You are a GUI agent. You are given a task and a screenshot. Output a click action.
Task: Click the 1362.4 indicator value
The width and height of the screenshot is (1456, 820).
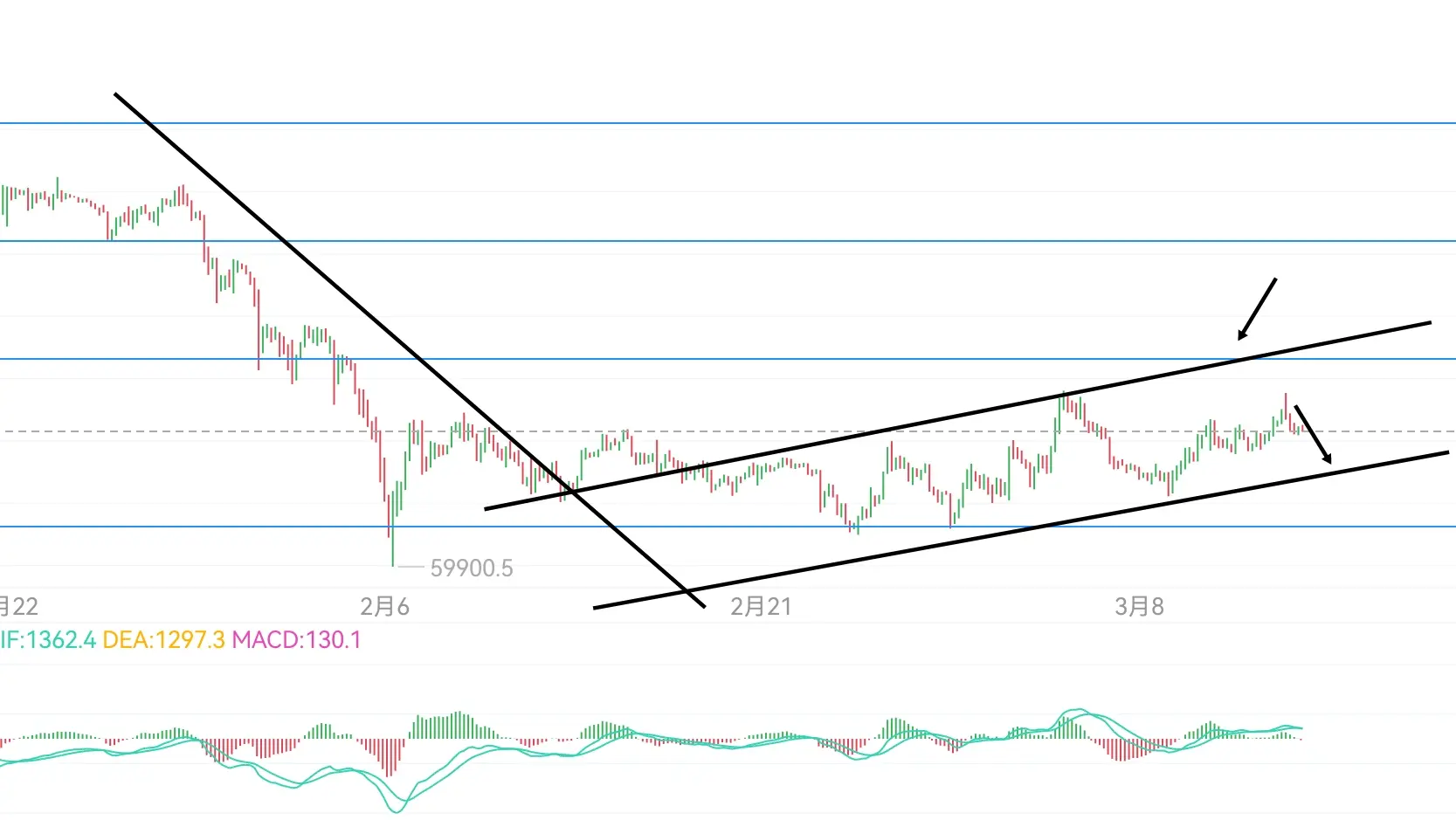[61, 640]
